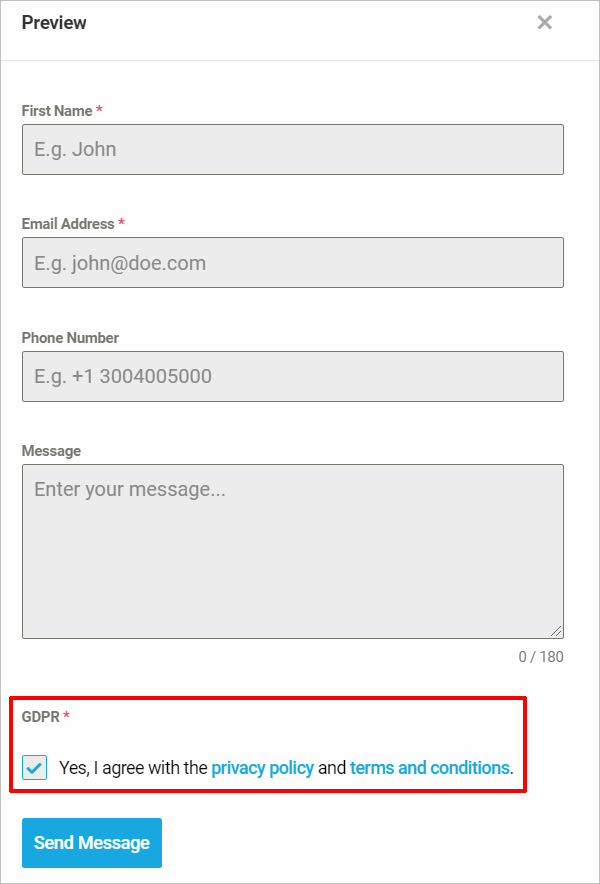Uncheck the GDPR agreement checkbox

(x=35, y=768)
